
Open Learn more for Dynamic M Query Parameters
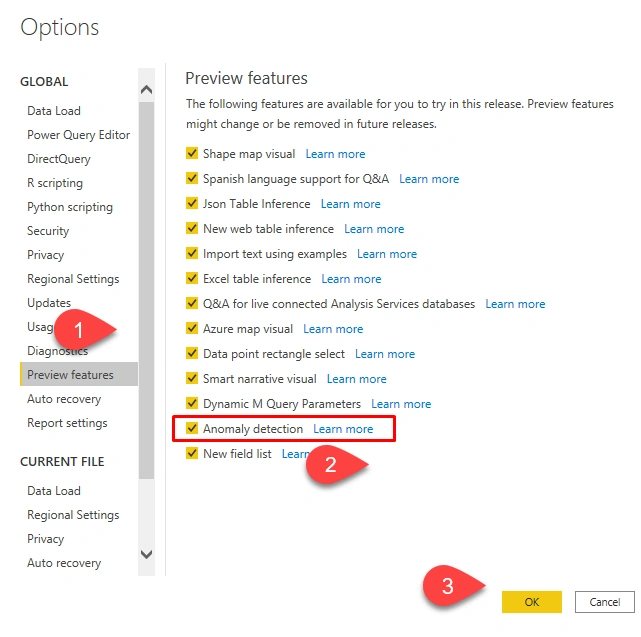tap(401, 404)
